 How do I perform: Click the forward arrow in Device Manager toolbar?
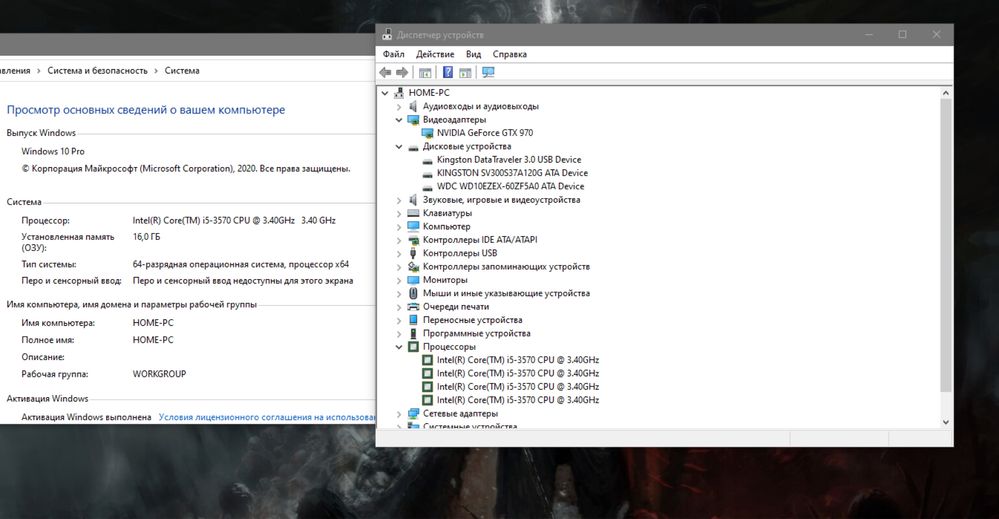(402, 73)
